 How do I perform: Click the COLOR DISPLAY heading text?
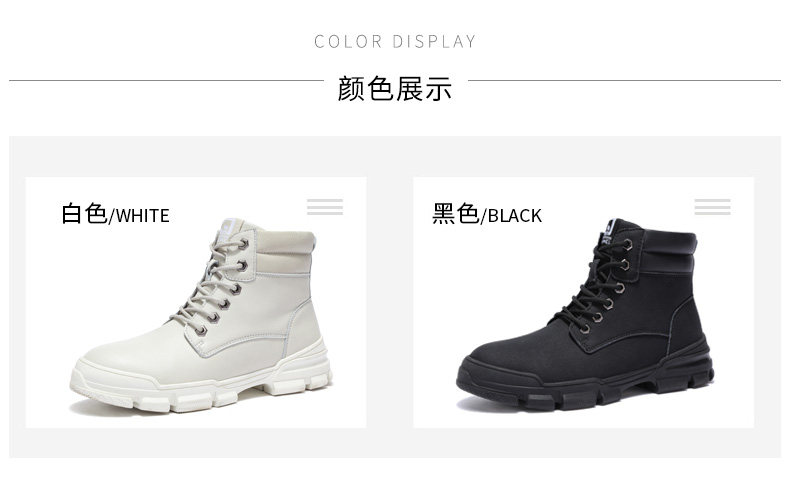(395, 41)
